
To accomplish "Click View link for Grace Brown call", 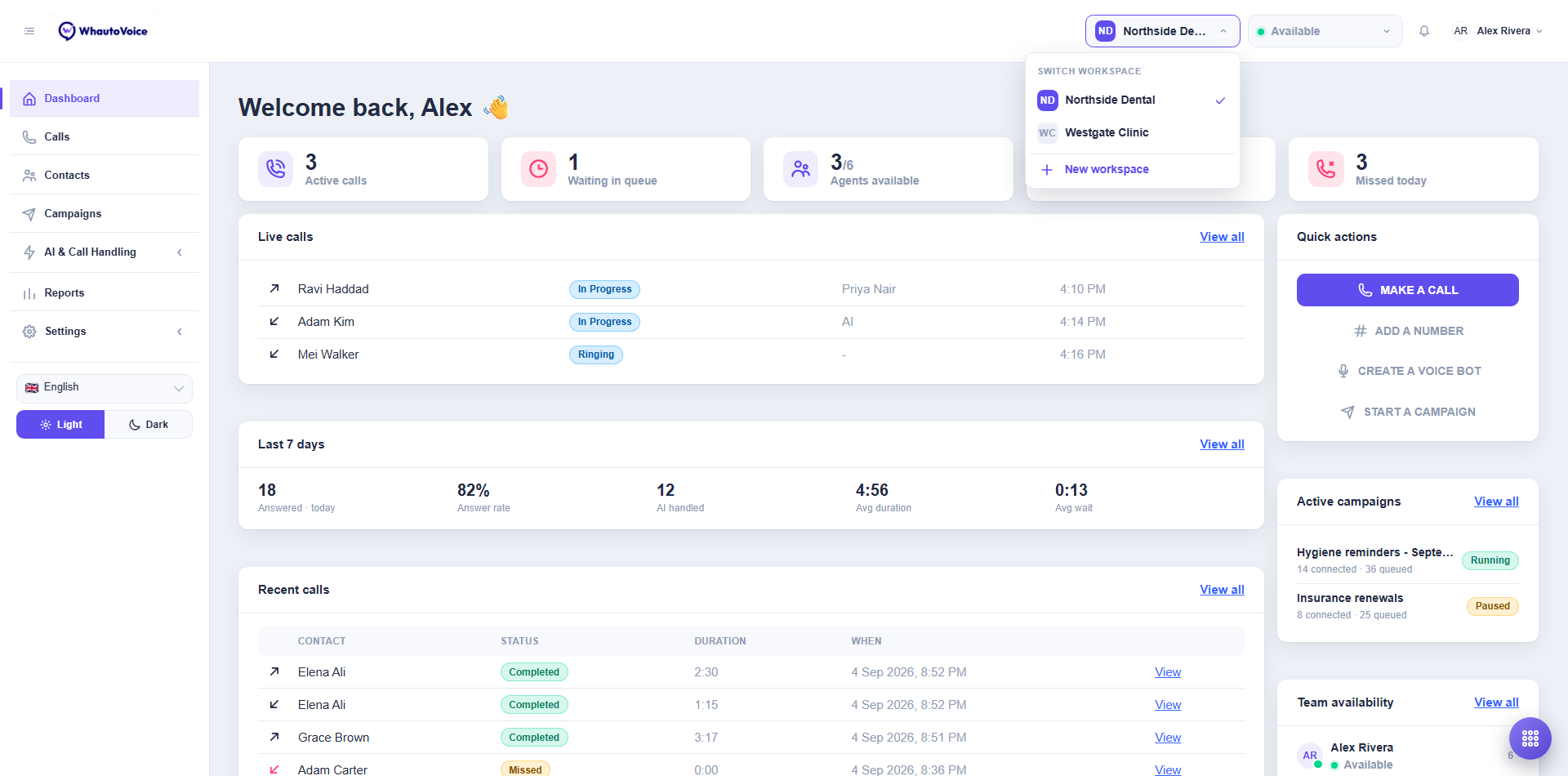I will (x=1168, y=738).
